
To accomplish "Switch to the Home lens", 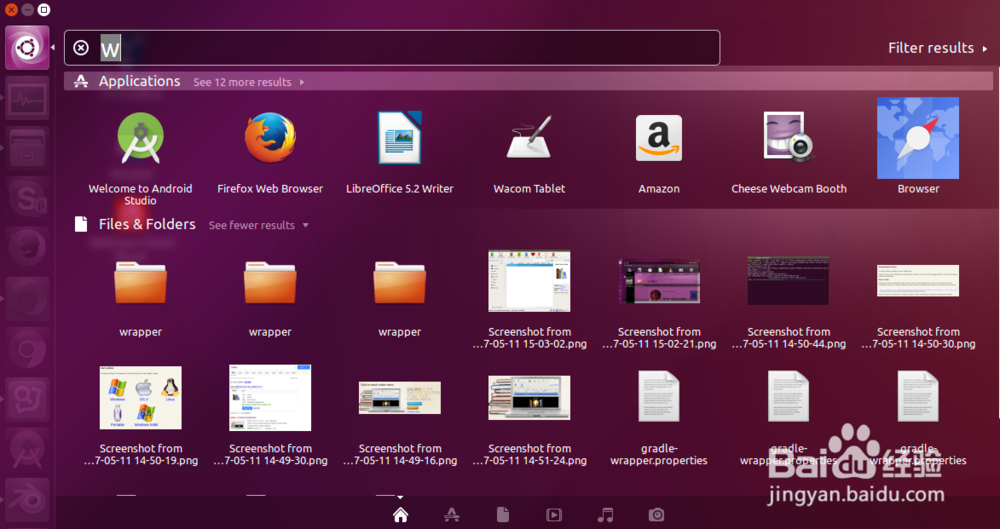I will coord(401,514).
